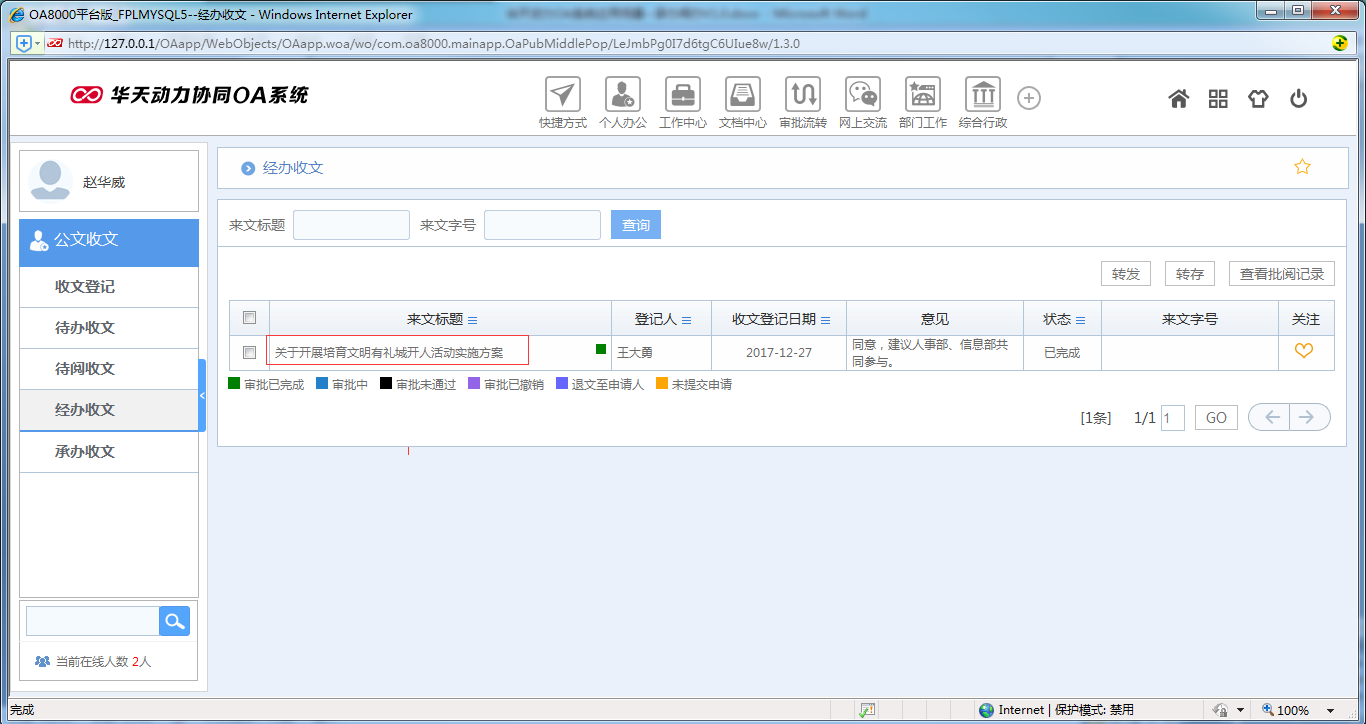Viewport: 1366px width, 724px height.
Task: Open the 网上交流 chat icon
Action: point(863,95)
